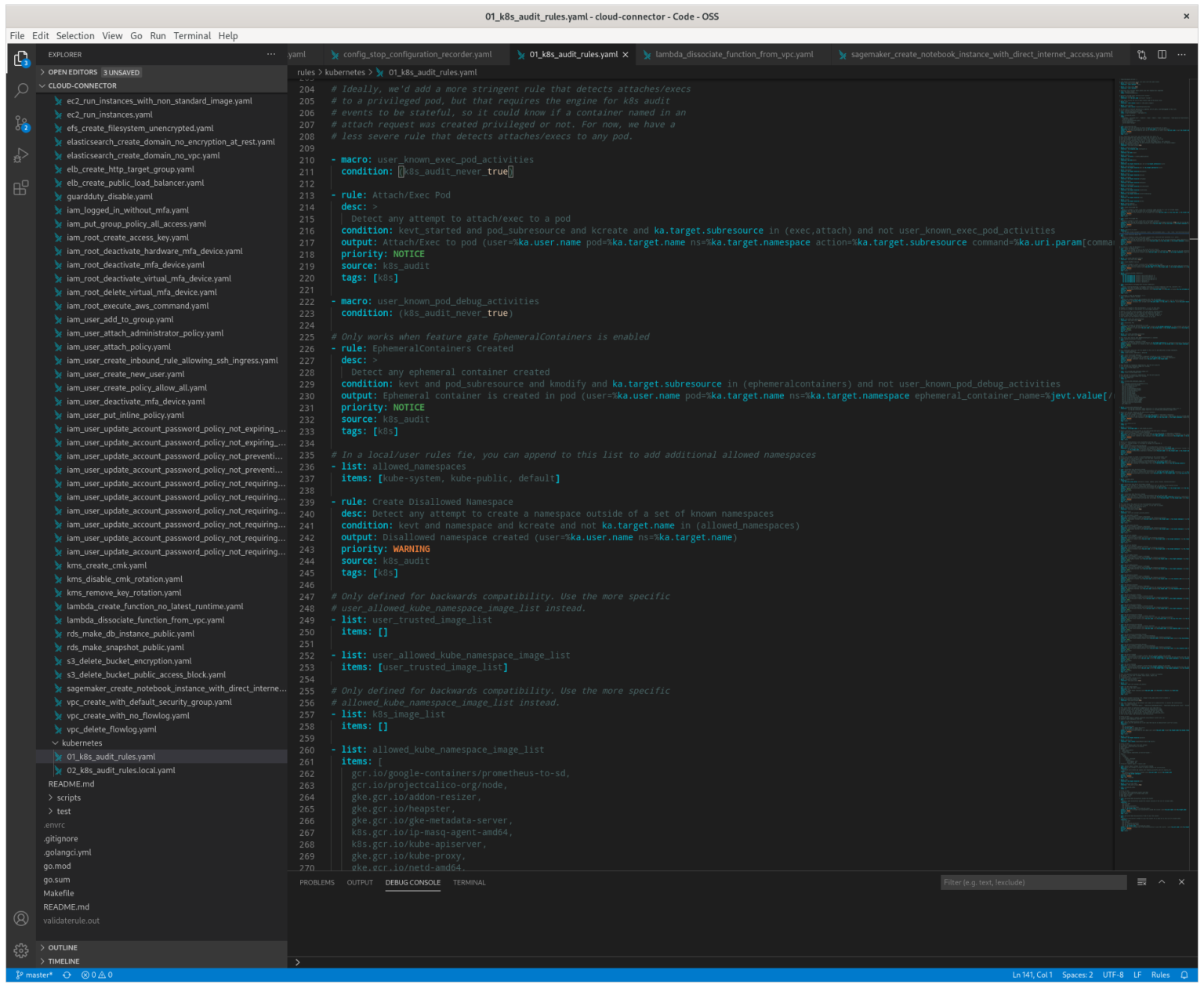Expand the scripts folder
The width and height of the screenshot is (1204, 988).
tap(68, 797)
